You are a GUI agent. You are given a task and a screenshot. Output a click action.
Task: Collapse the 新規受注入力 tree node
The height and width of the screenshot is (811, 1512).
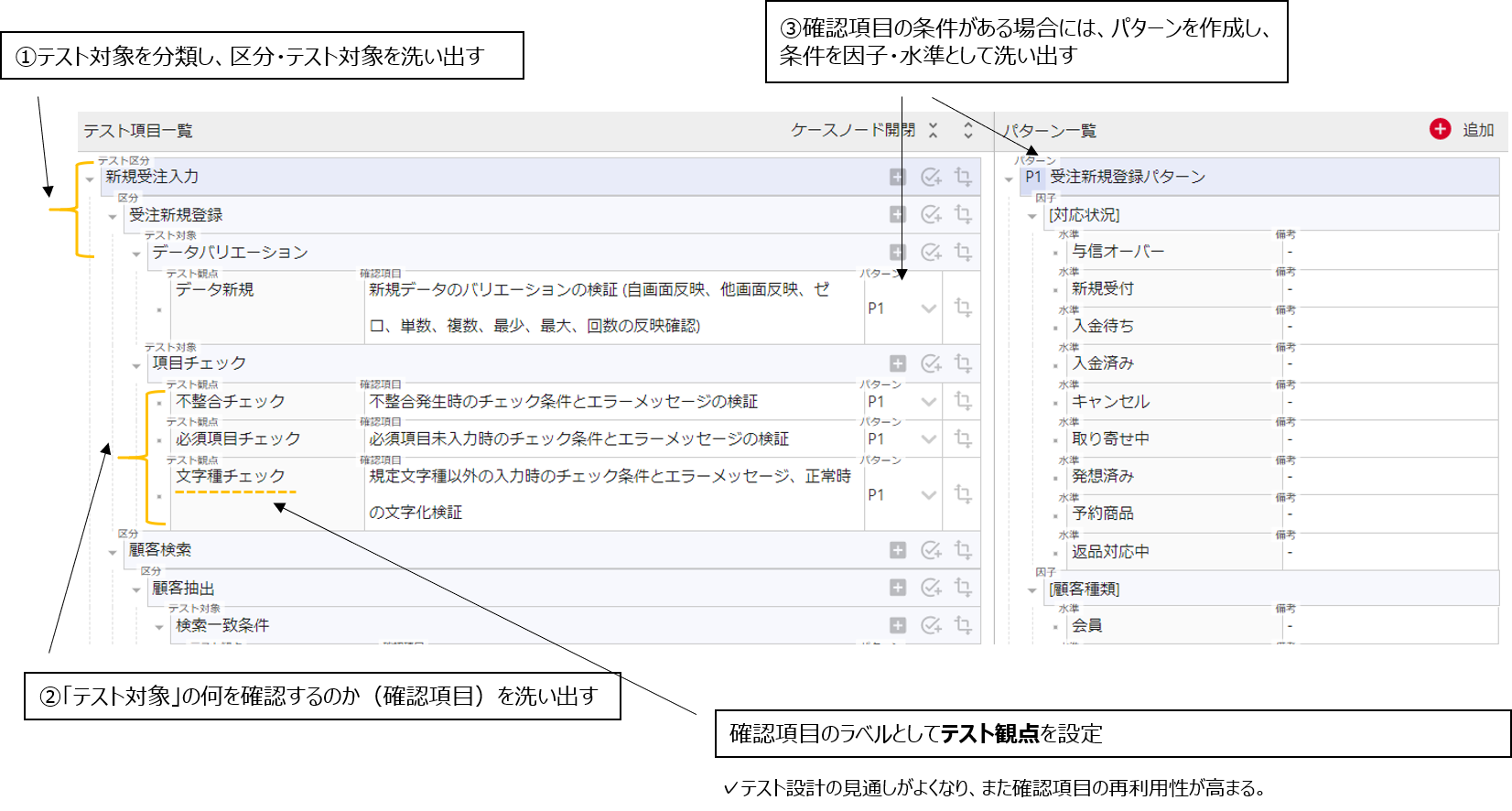coord(90,179)
